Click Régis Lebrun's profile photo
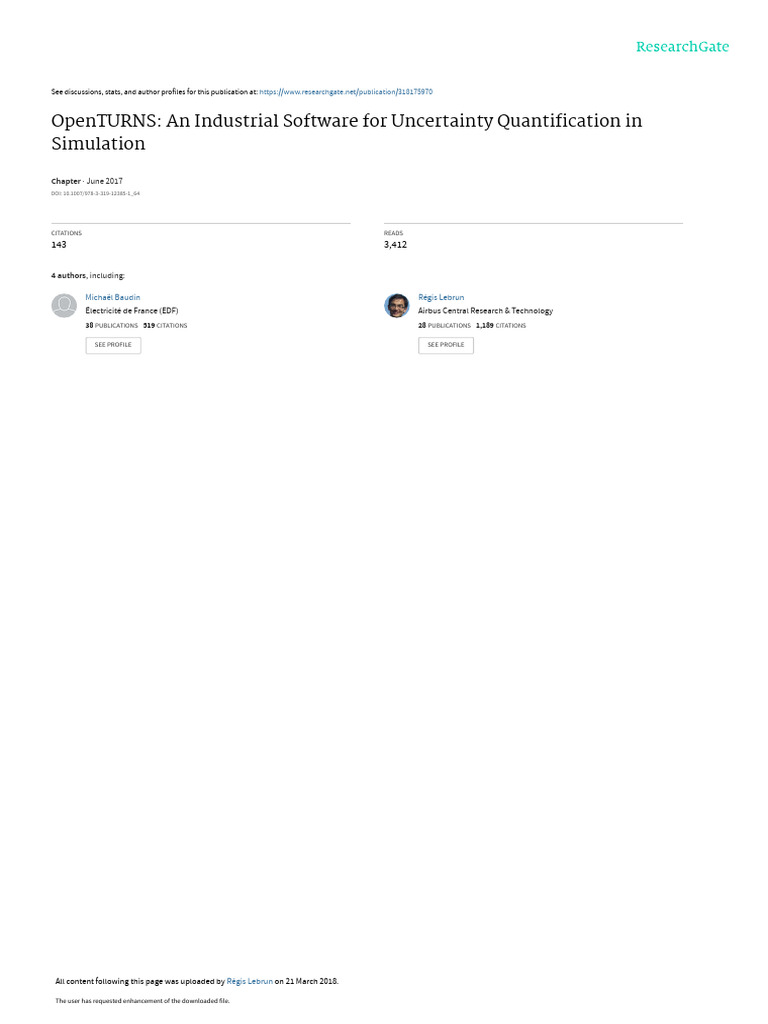This screenshot has height=1024, width=768. [397, 306]
